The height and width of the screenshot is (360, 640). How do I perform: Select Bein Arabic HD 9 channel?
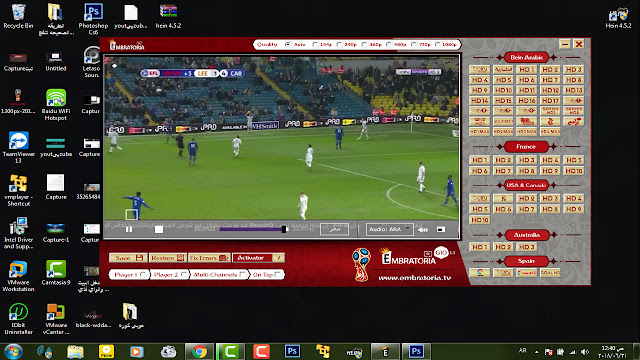[x=480, y=90]
